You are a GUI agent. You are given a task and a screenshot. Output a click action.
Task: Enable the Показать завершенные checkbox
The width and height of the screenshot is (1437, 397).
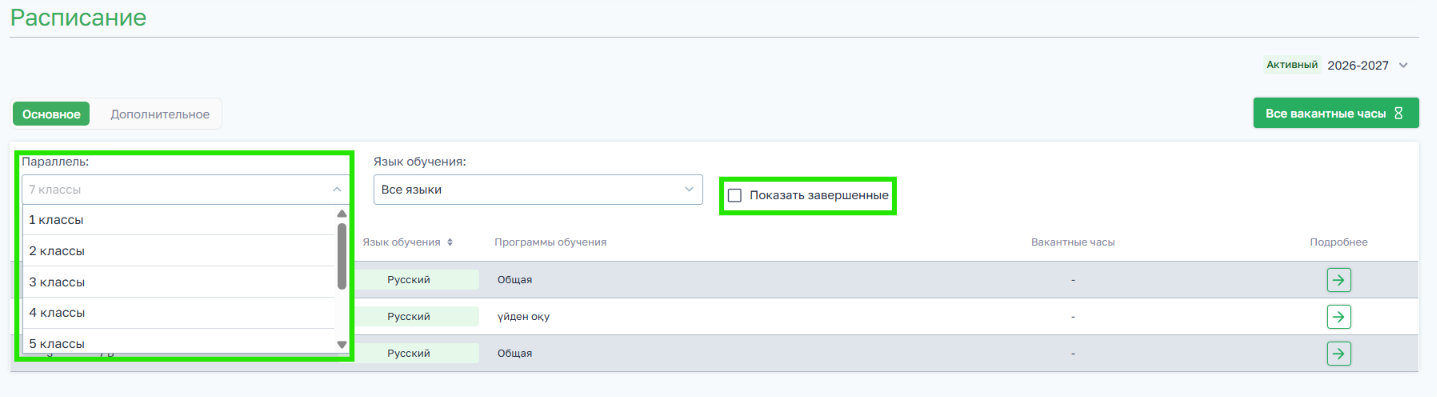[734, 195]
